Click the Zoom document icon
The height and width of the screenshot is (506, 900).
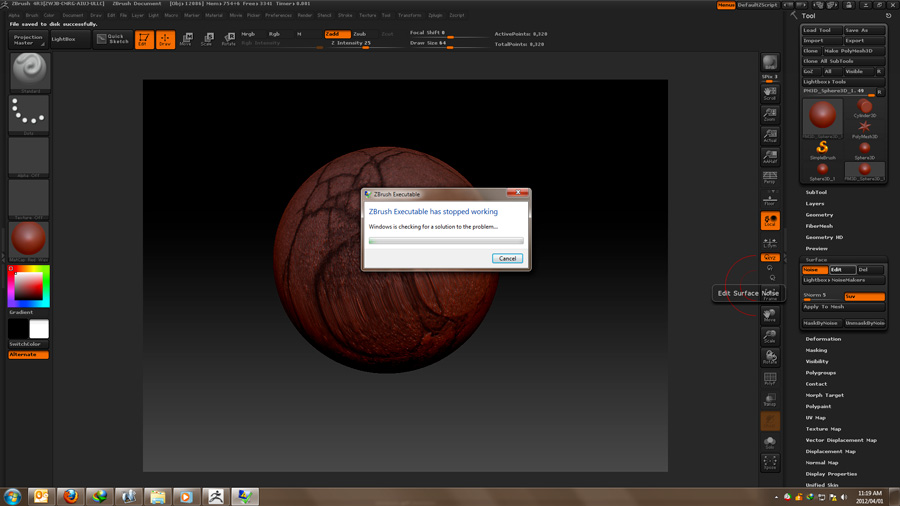[x=770, y=114]
